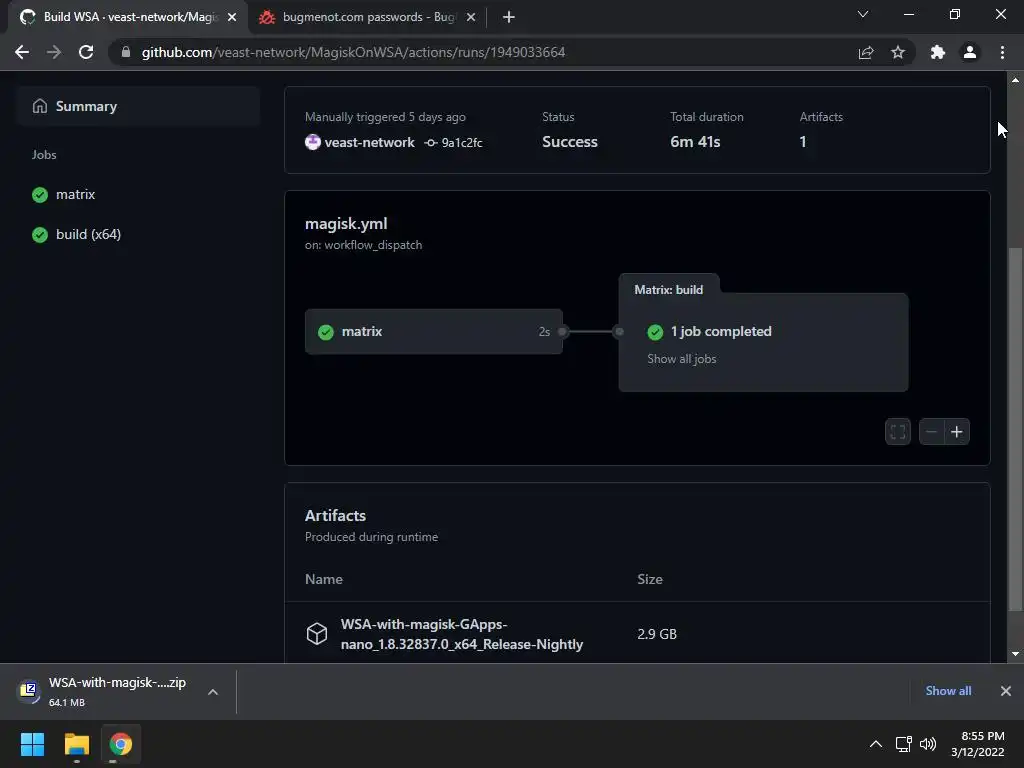
Task: Open File Explorer from taskbar
Action: 76,744
